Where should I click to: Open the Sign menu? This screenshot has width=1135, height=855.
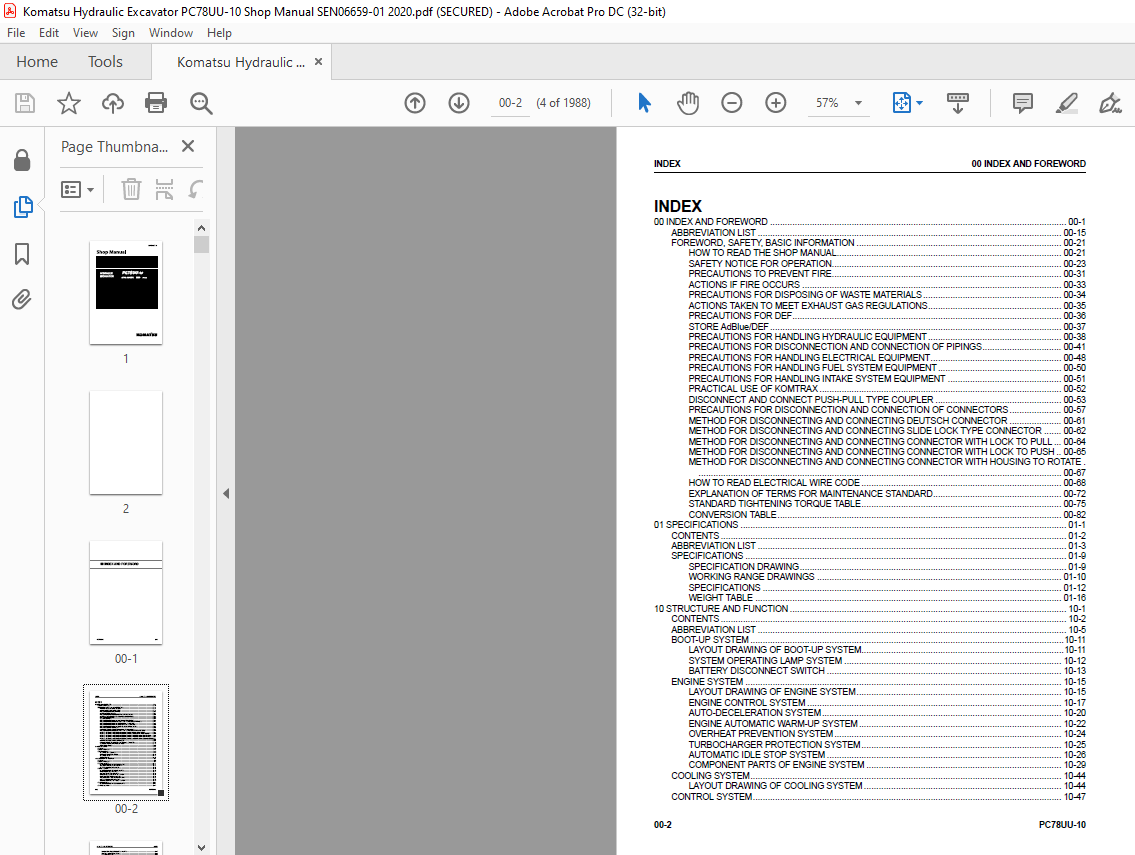[x=123, y=33]
